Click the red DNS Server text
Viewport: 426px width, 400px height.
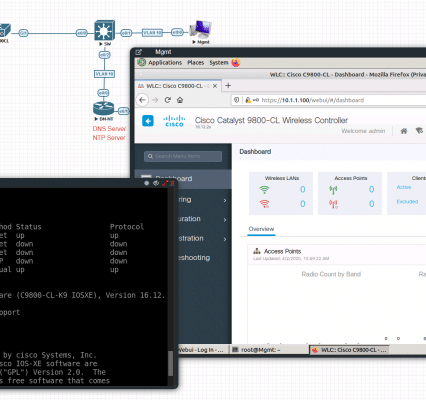point(109,129)
